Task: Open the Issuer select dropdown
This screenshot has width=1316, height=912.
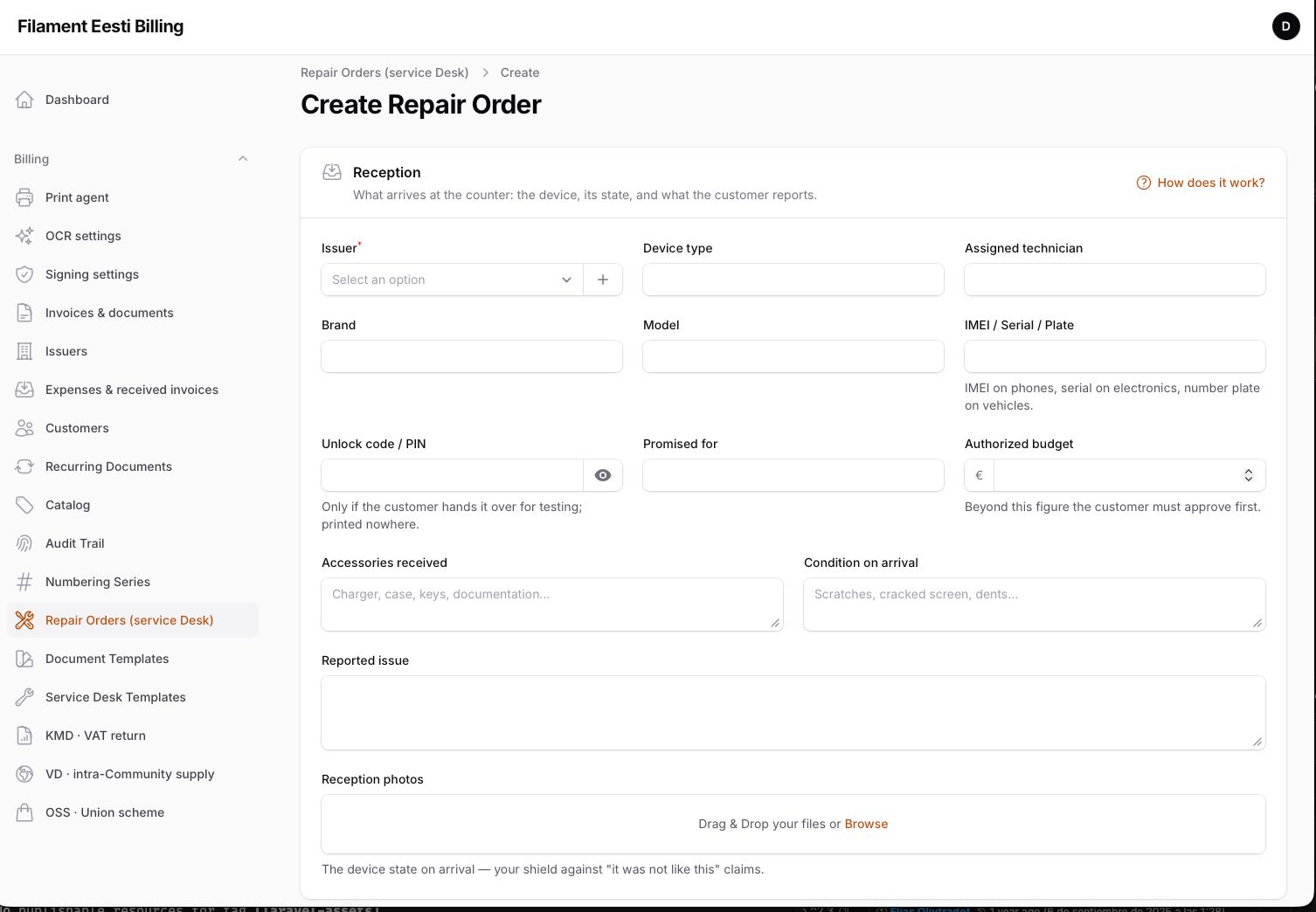Action: click(x=452, y=280)
